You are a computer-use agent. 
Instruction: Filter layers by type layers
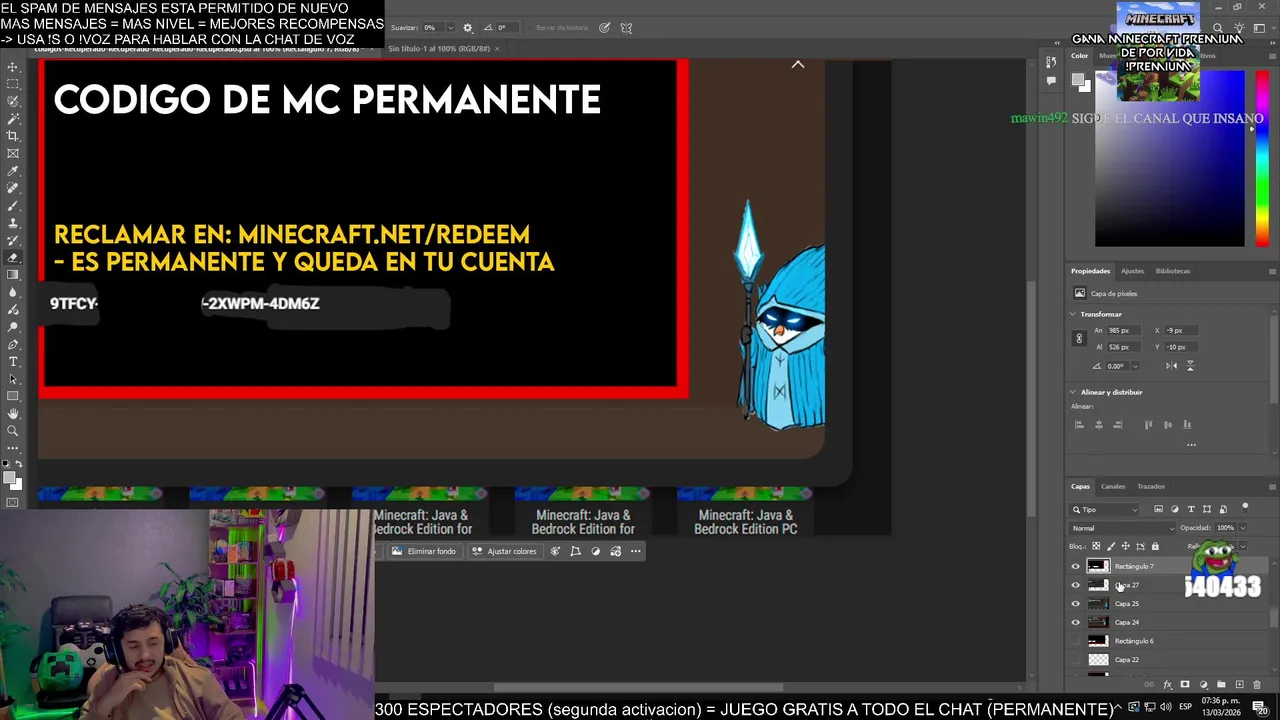(x=1191, y=509)
